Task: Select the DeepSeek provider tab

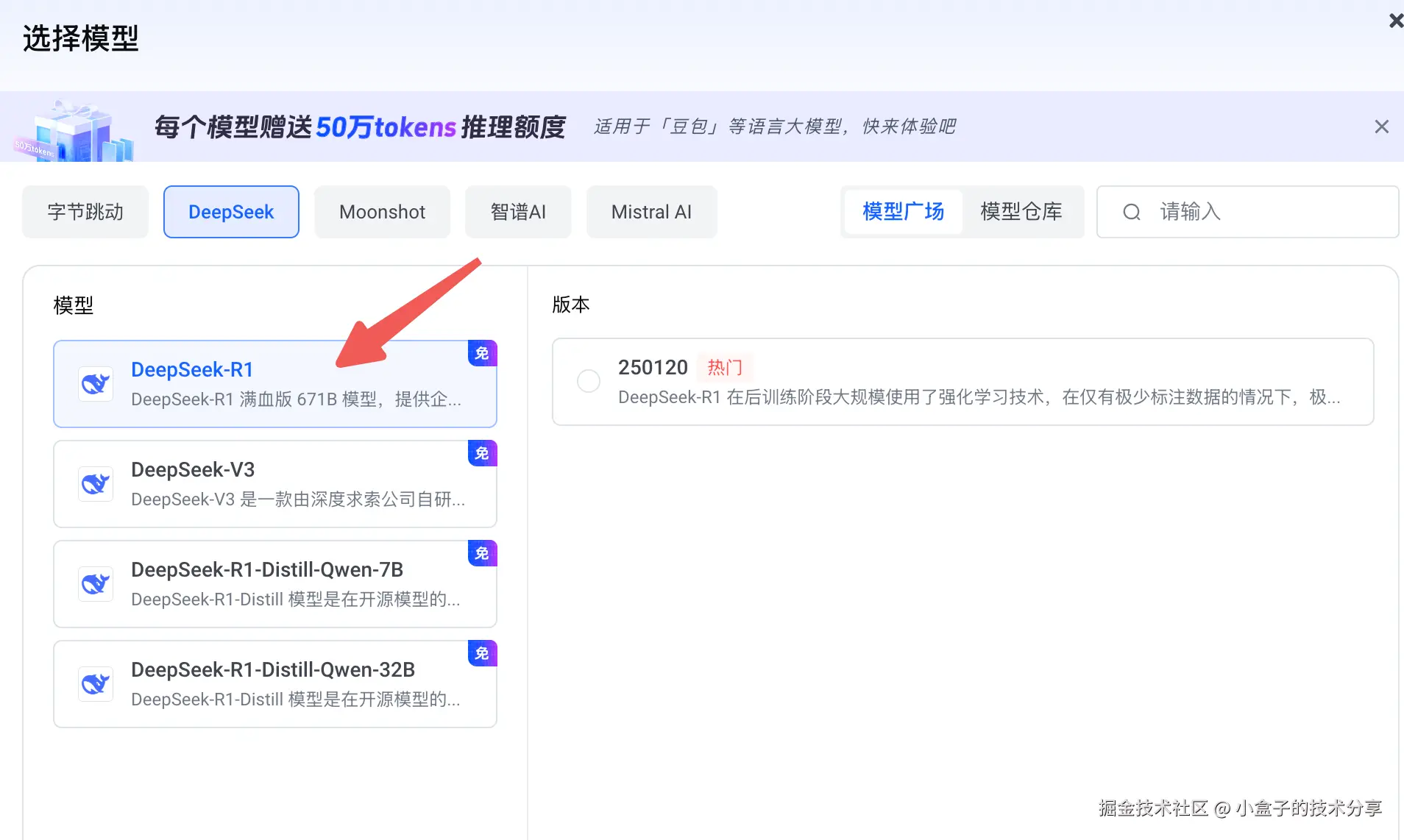Action: [231, 212]
